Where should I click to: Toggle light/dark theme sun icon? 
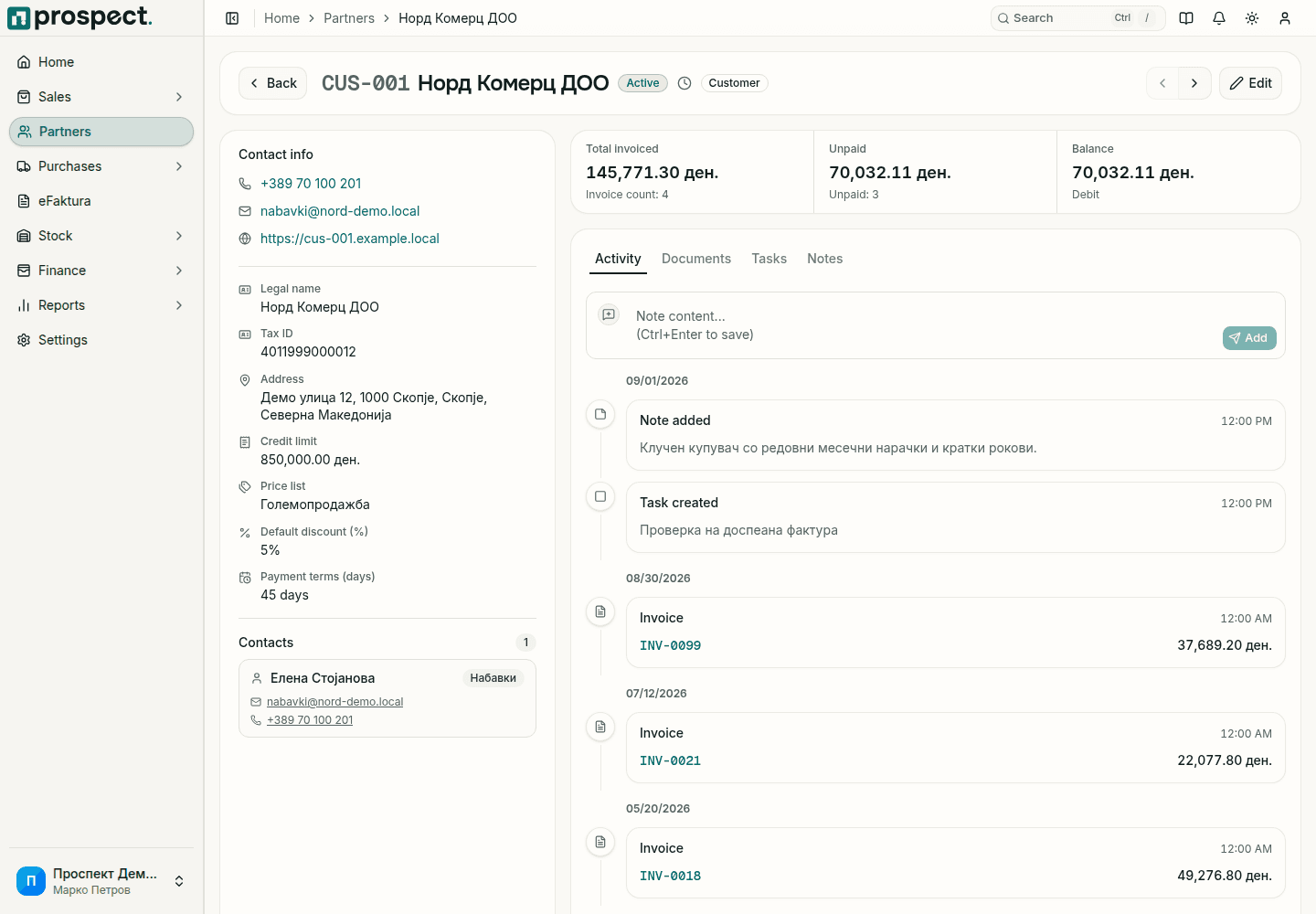pyautogui.click(x=1252, y=18)
